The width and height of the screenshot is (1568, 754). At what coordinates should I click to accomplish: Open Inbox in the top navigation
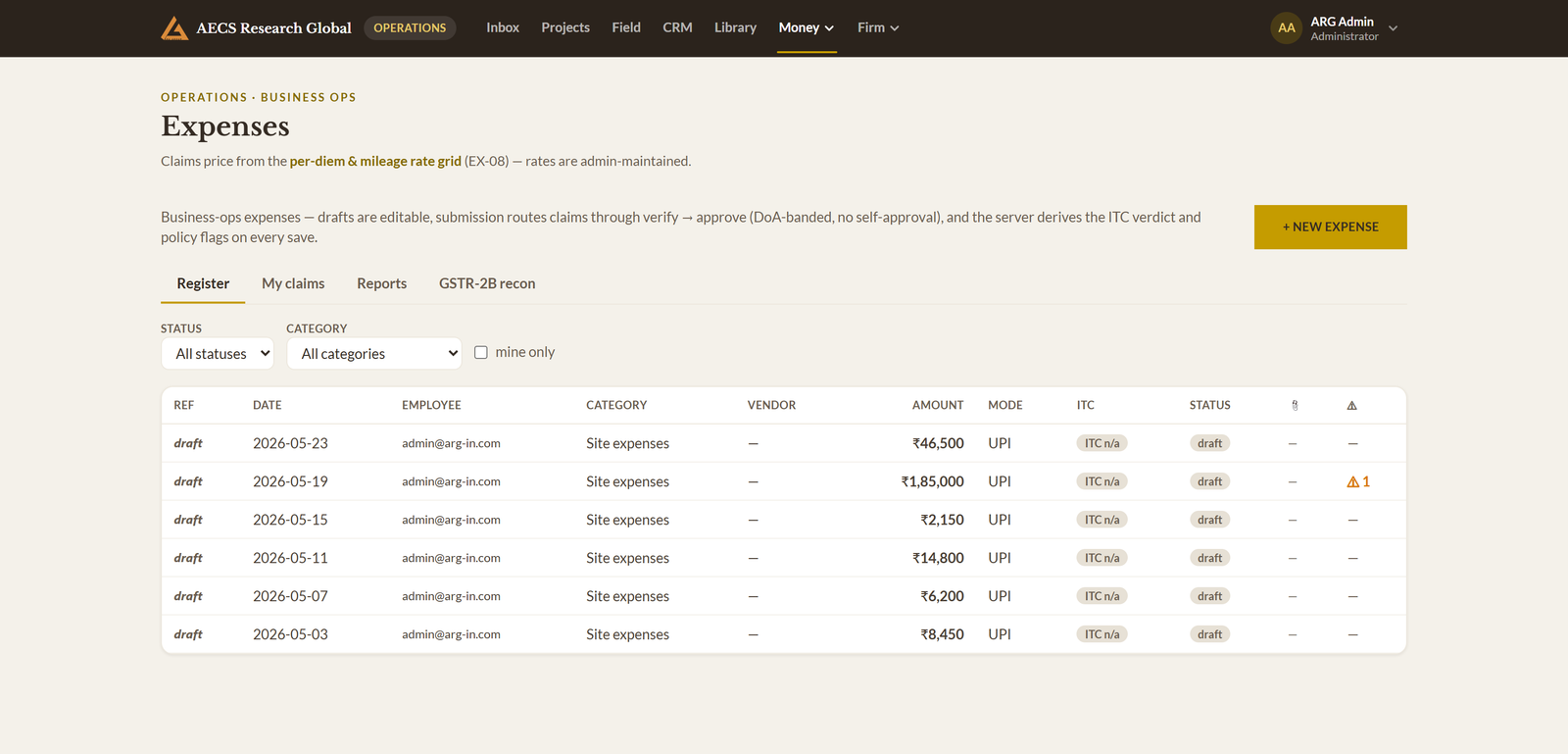503,27
